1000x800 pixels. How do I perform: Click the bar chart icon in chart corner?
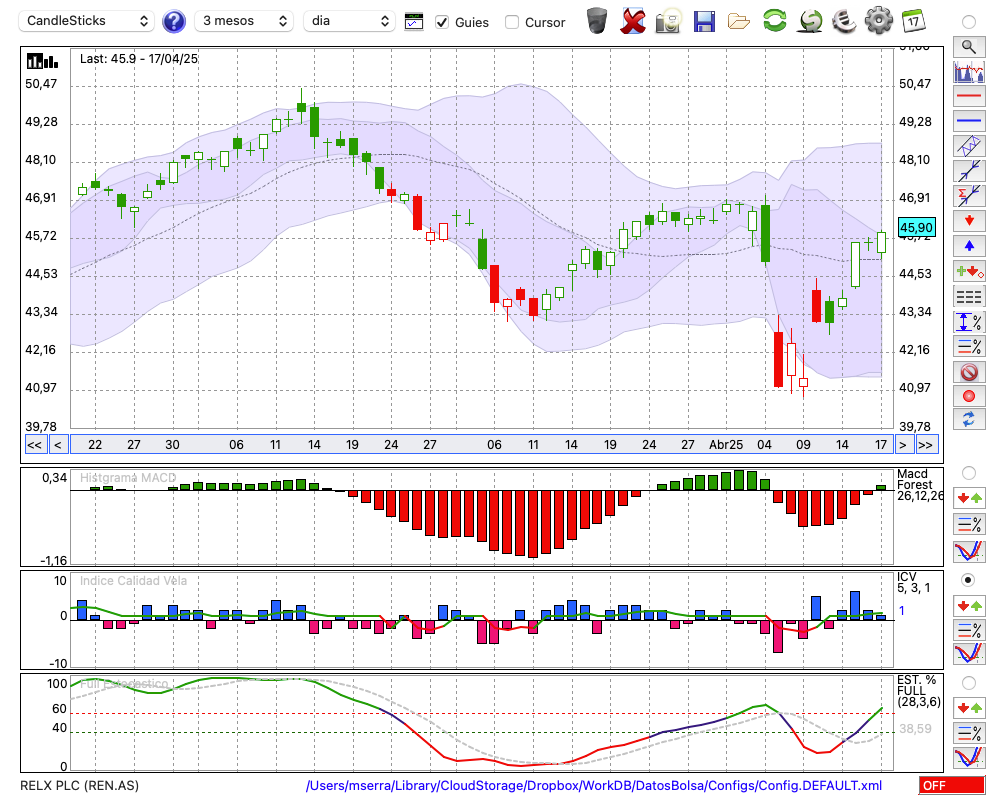pos(42,61)
